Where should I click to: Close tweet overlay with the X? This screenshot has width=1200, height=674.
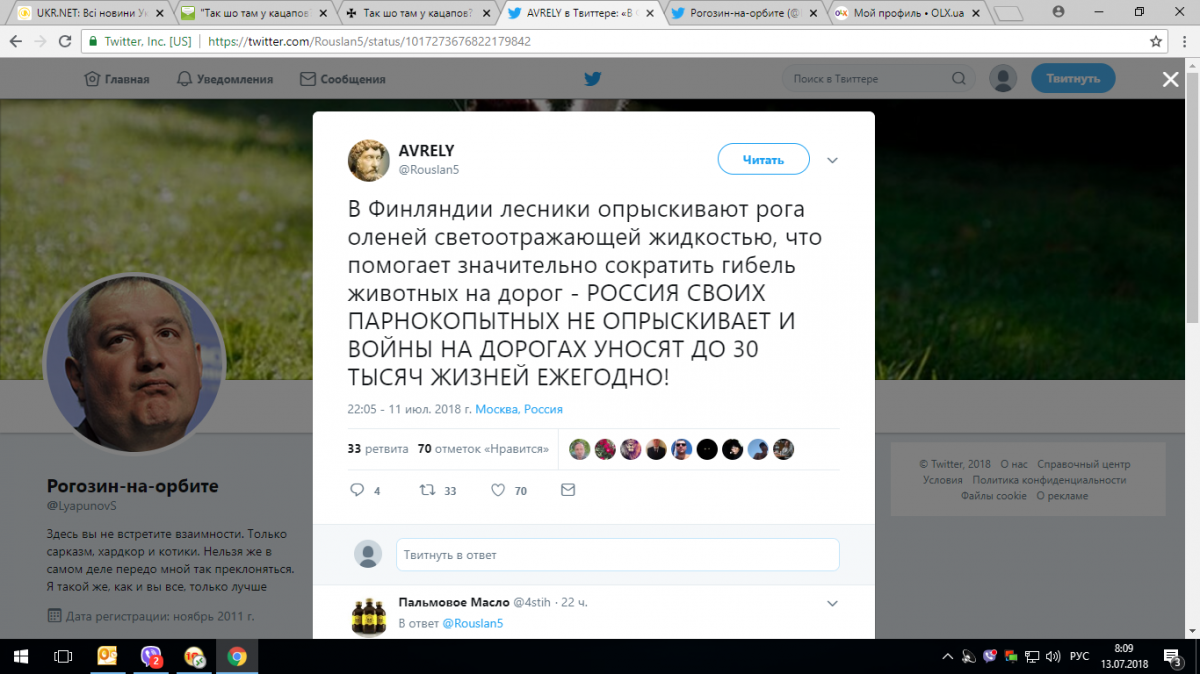click(x=1170, y=80)
